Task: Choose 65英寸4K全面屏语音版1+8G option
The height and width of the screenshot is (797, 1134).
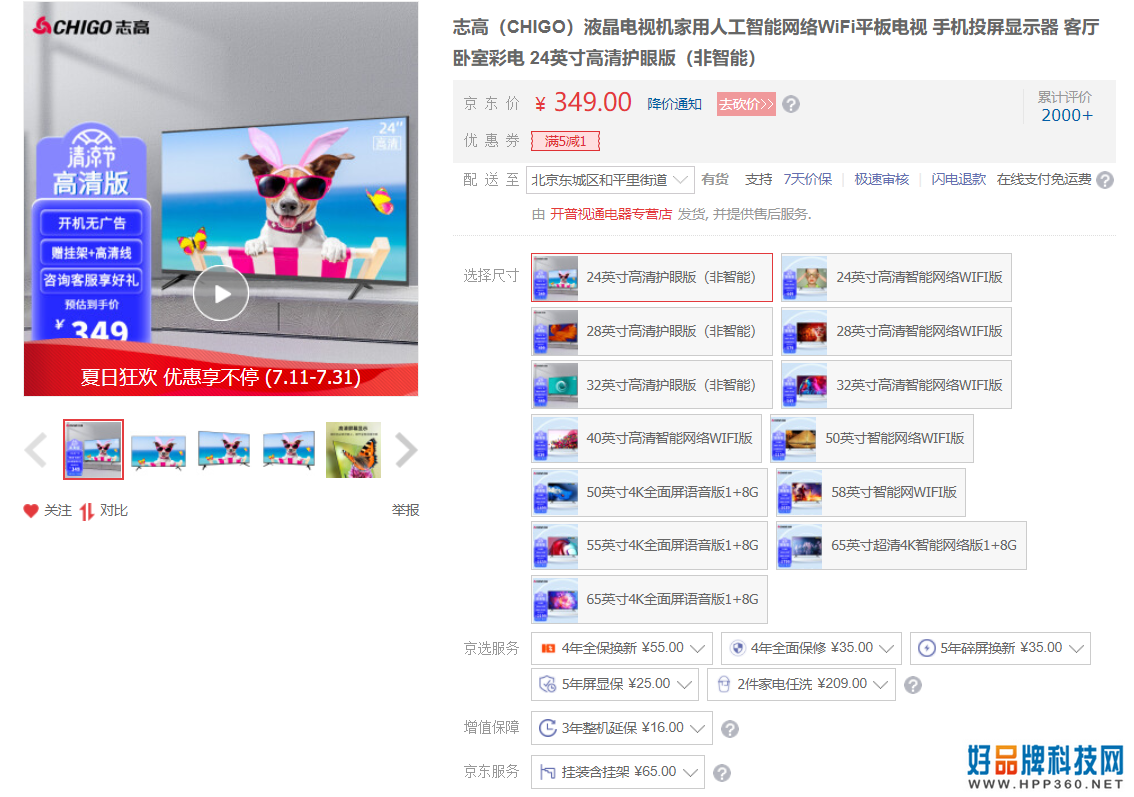Action: pyautogui.click(x=649, y=600)
